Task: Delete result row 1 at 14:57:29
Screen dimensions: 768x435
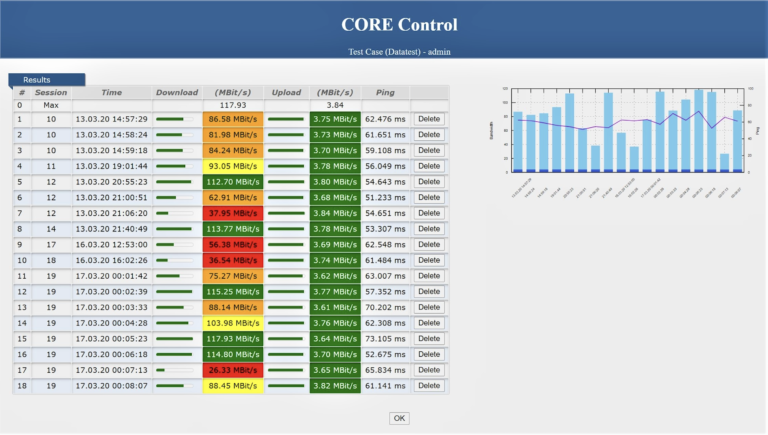Action: (429, 119)
